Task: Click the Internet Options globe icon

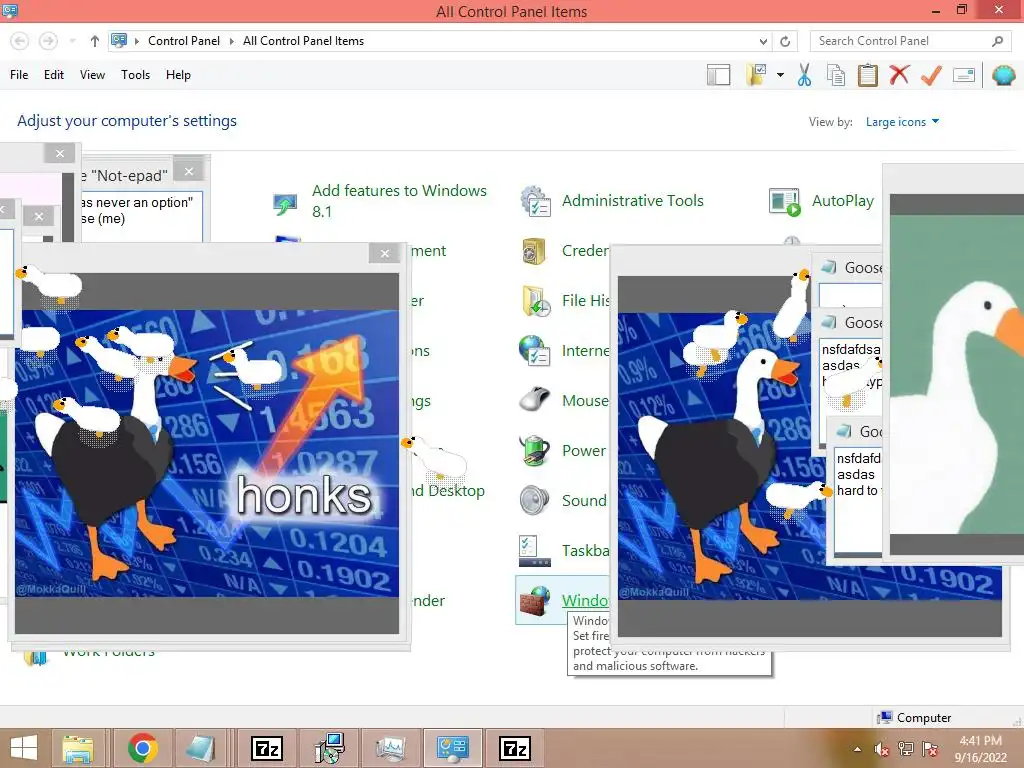Action: (x=535, y=351)
